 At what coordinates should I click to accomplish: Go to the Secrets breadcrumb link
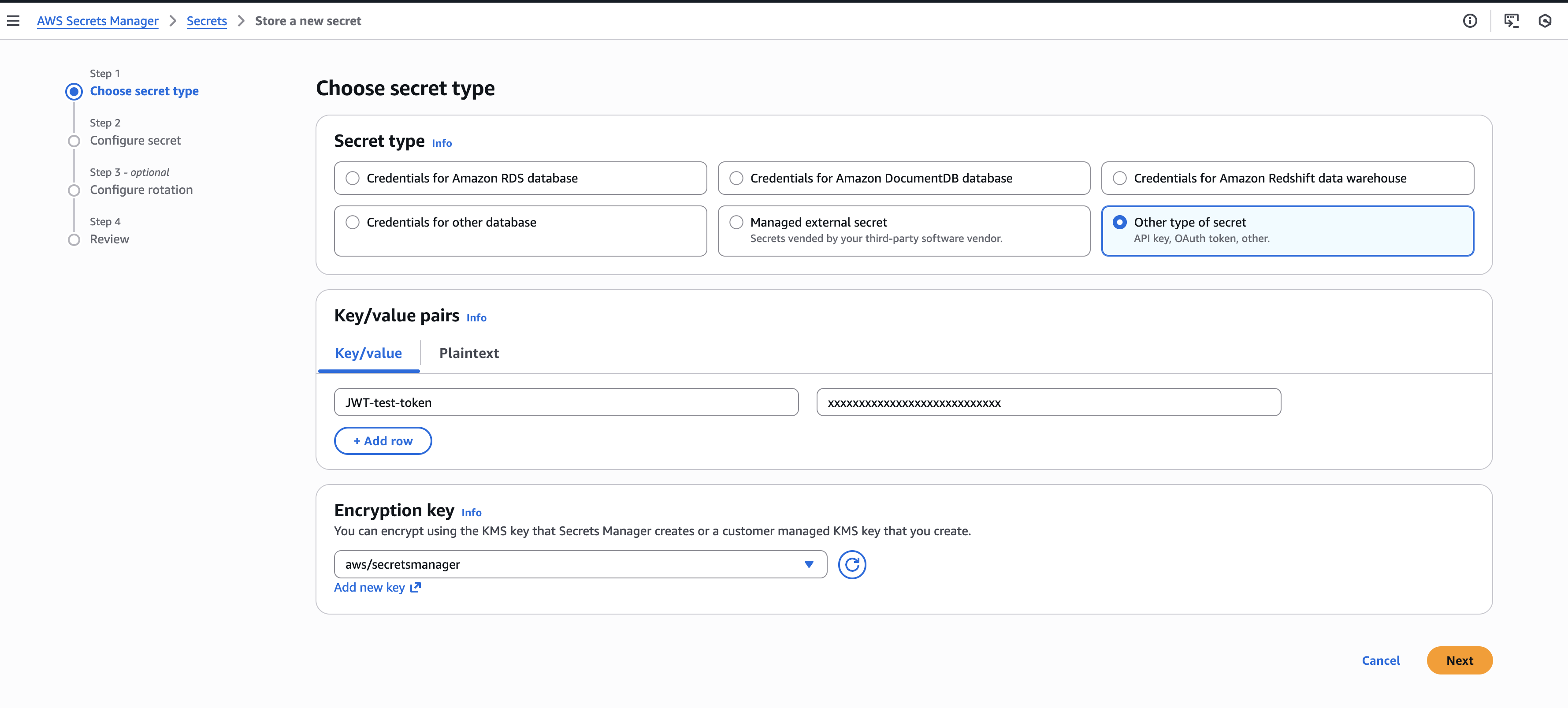[206, 20]
